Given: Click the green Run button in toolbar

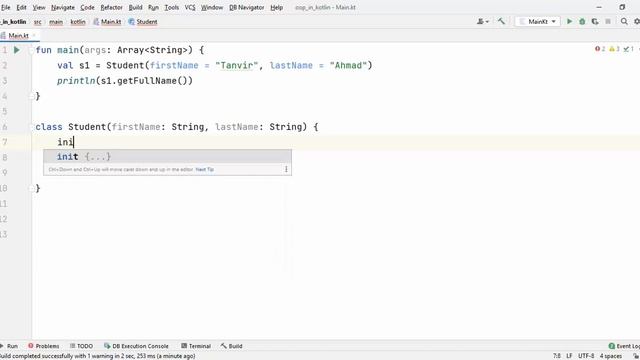Looking at the screenshot, I should (x=569, y=22).
